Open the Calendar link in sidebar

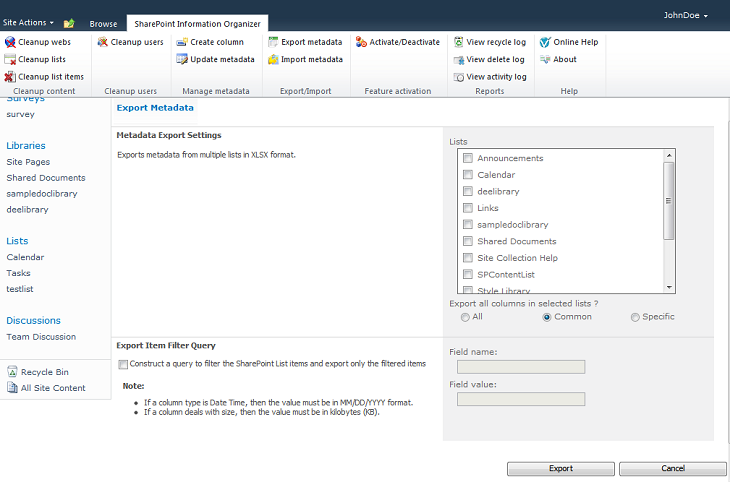click(x=25, y=257)
